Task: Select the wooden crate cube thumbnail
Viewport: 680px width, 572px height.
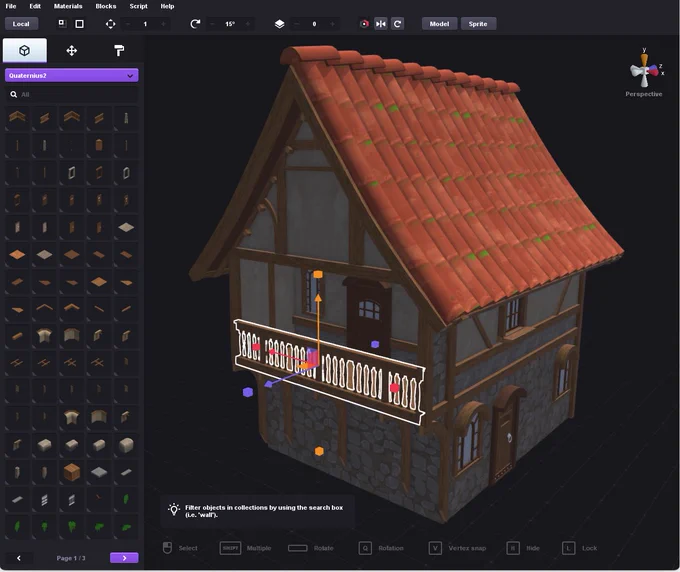Action: [x=72, y=472]
